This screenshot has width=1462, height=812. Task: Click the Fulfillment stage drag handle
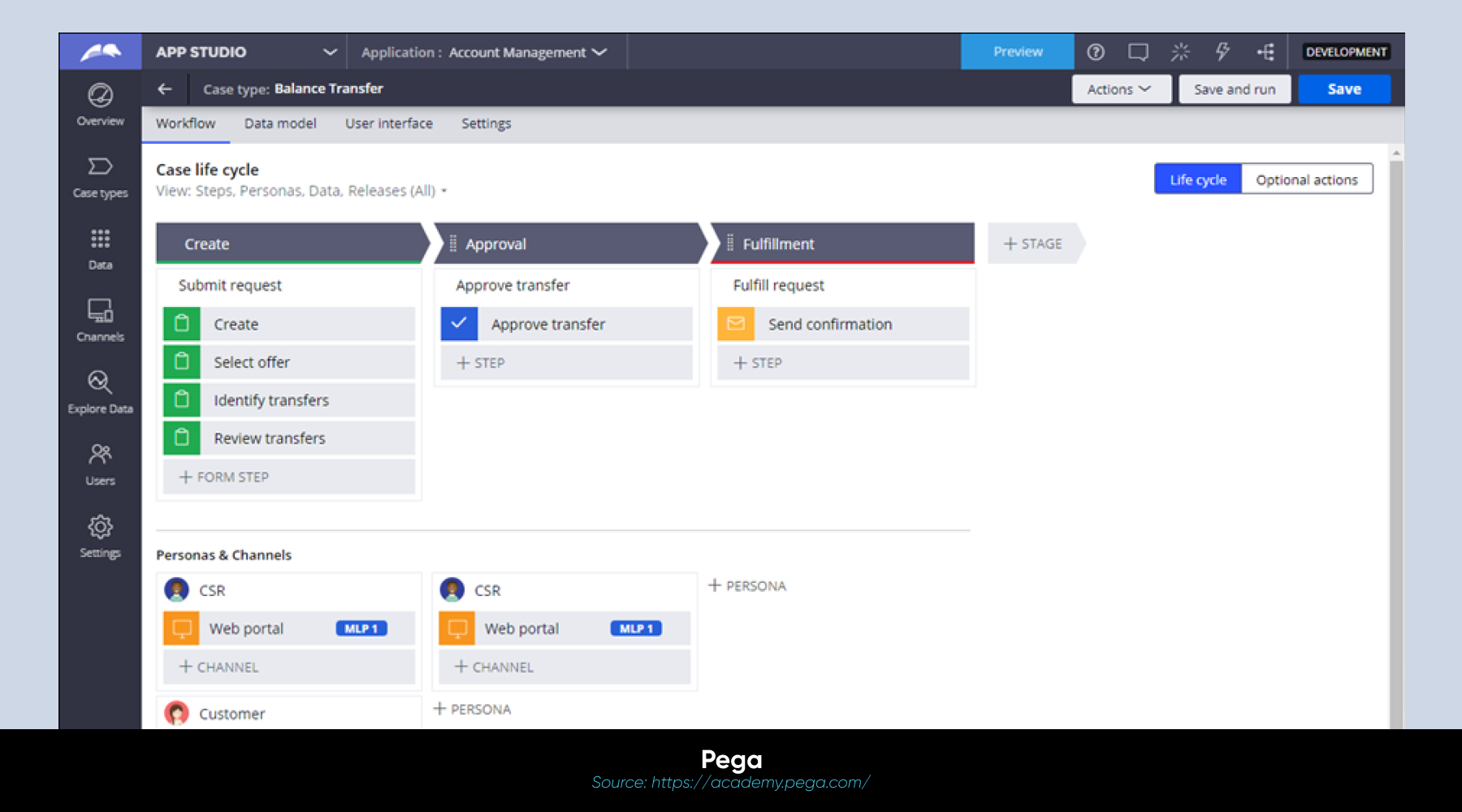click(730, 244)
